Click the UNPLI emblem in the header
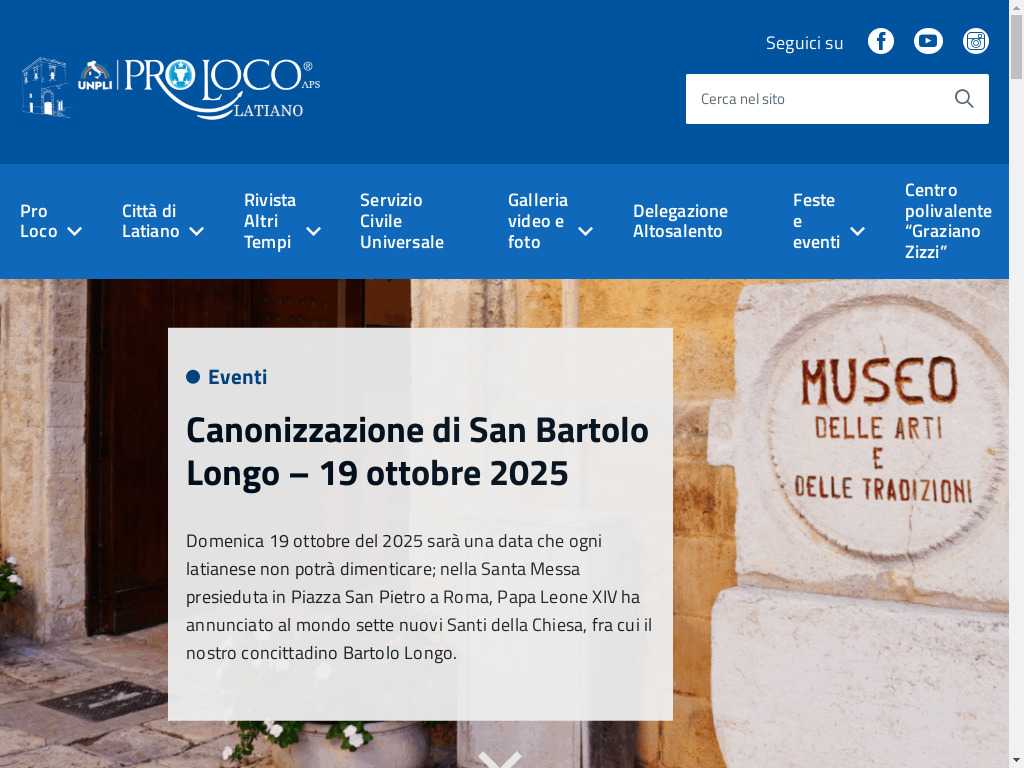The width and height of the screenshot is (1024, 768). point(96,76)
